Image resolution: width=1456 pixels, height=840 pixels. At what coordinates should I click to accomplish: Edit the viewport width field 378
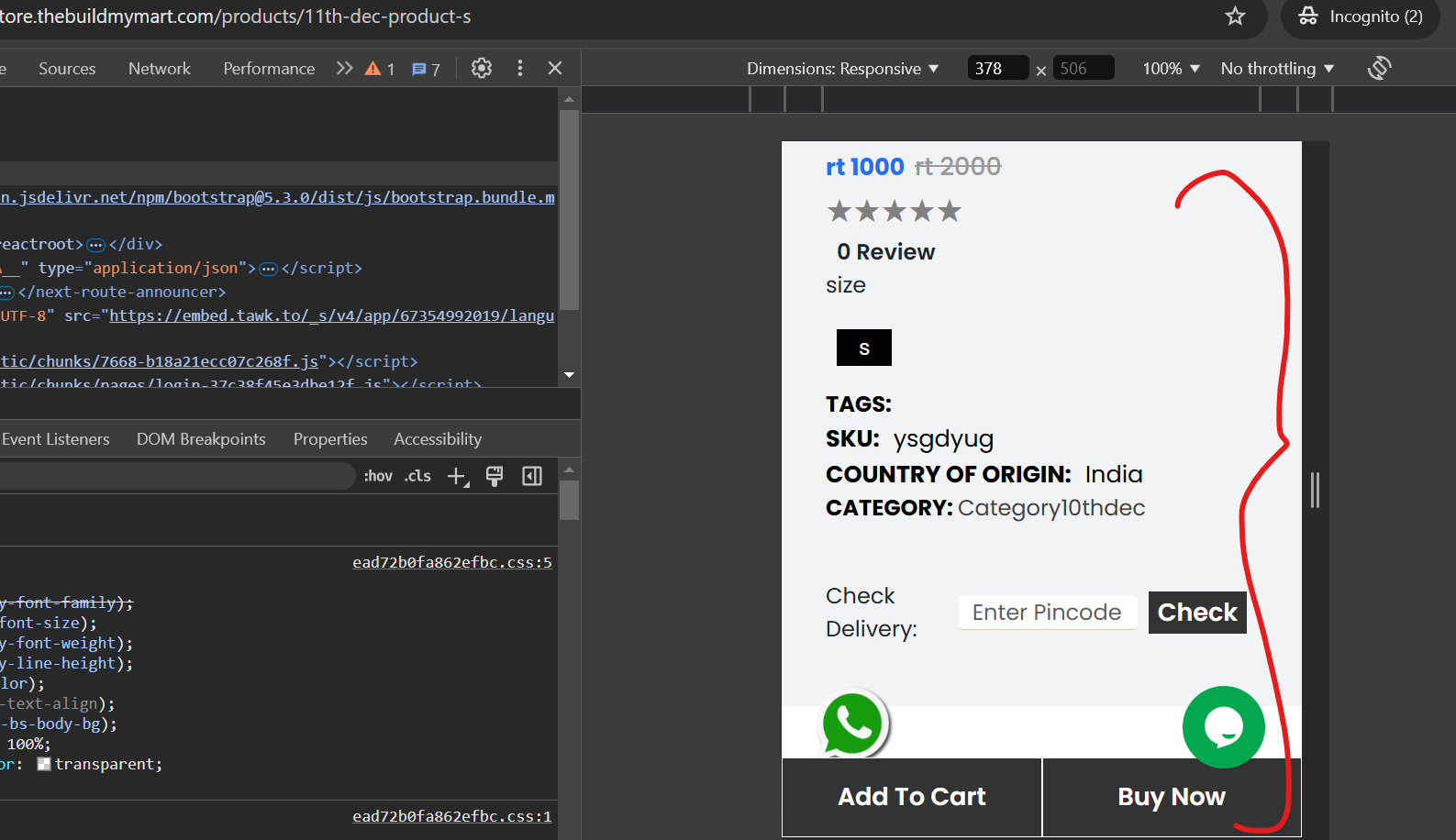pos(997,68)
